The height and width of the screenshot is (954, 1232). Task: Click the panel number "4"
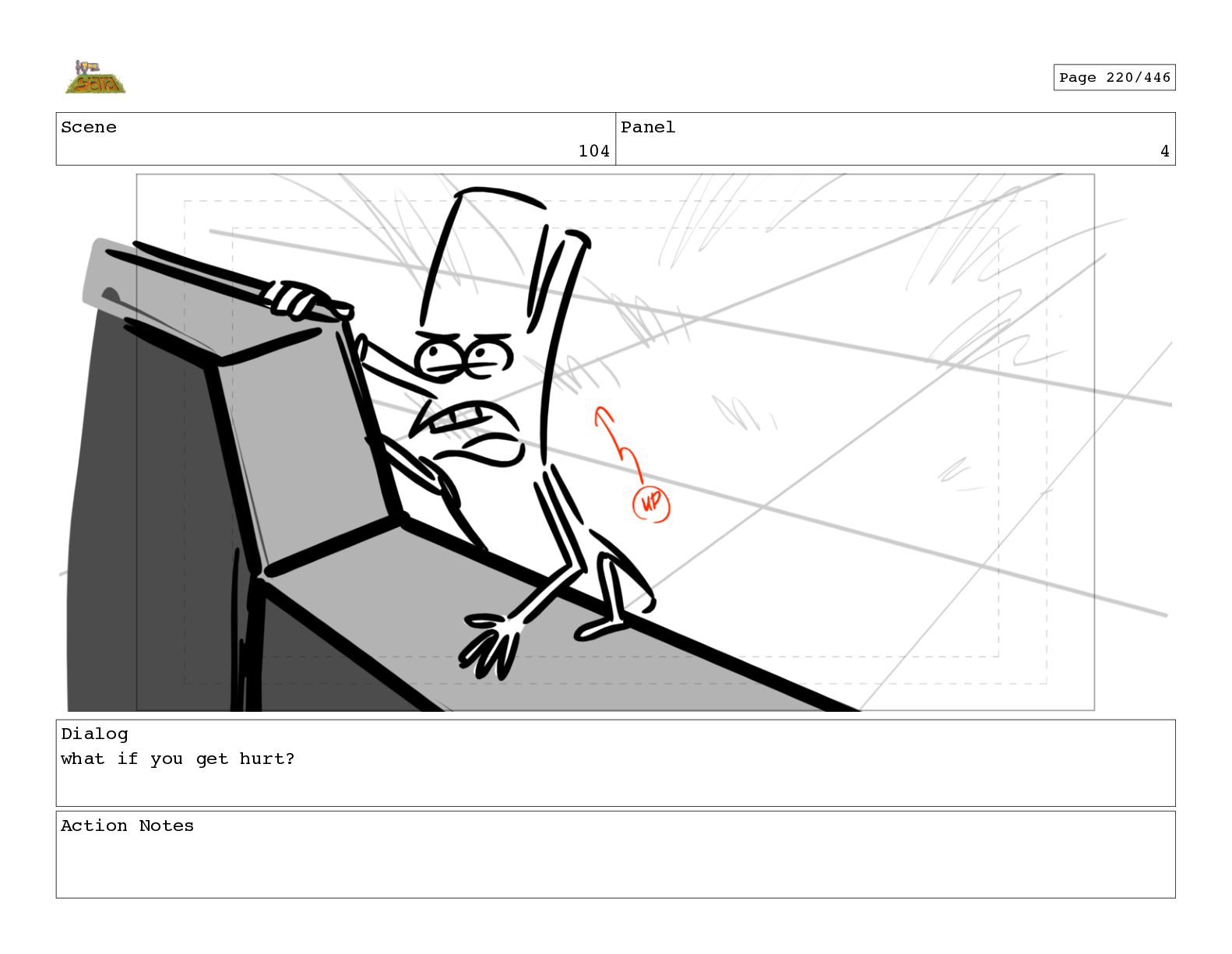coord(1164,151)
